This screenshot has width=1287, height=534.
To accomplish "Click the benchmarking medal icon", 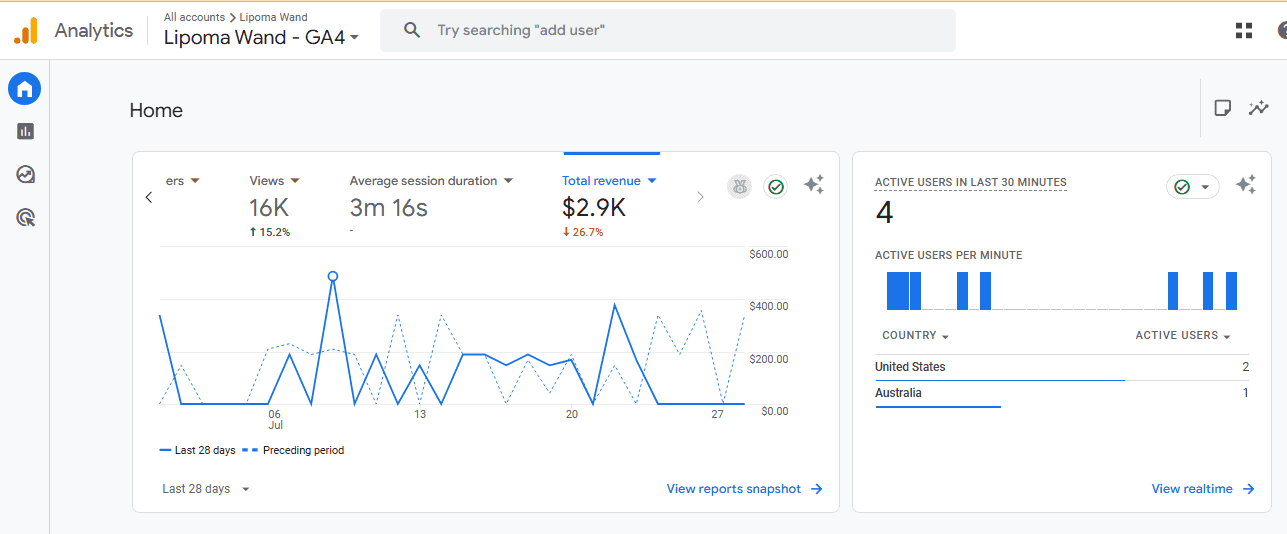I will [x=739, y=186].
